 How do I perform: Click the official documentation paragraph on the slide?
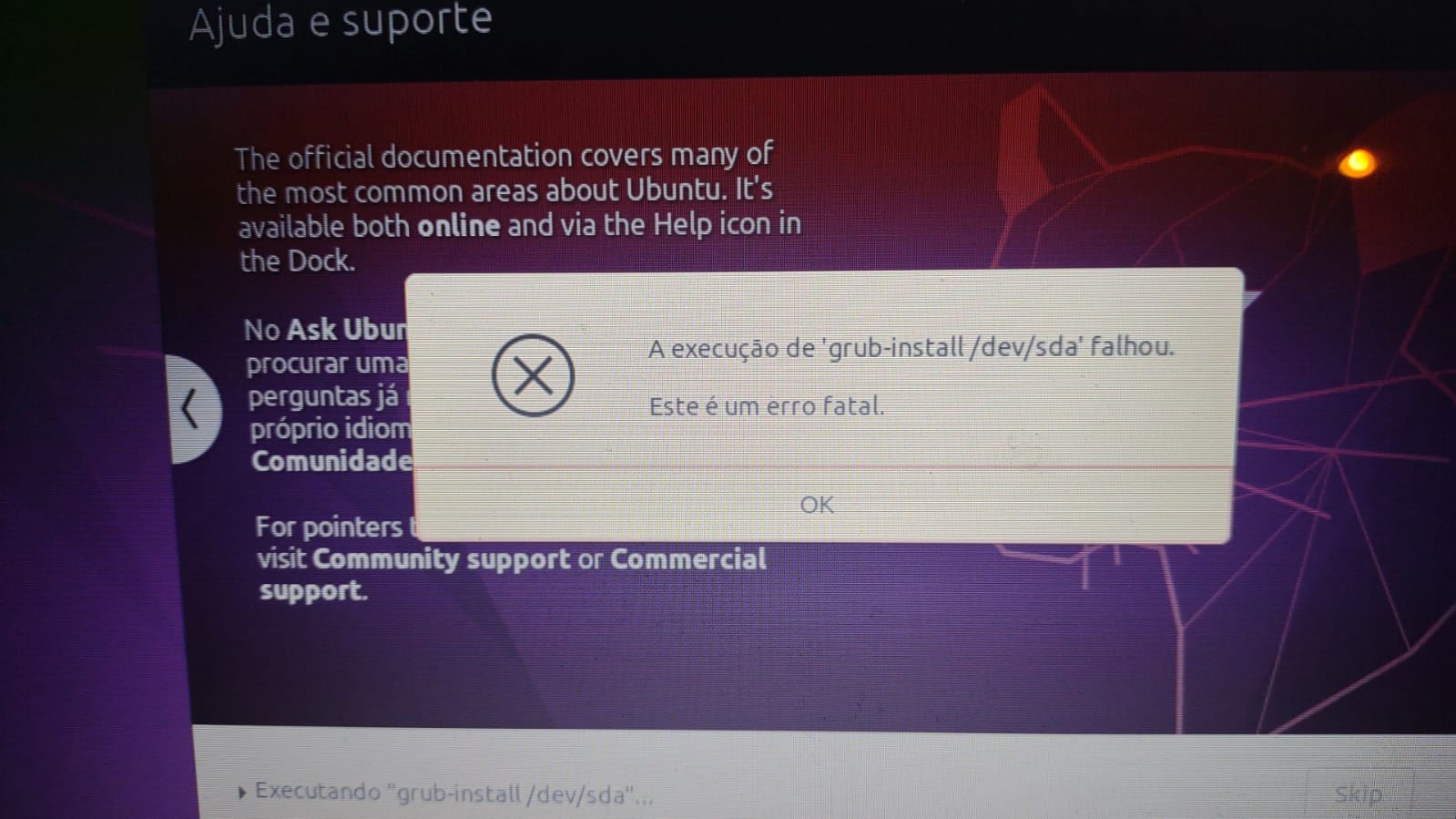pos(517,208)
